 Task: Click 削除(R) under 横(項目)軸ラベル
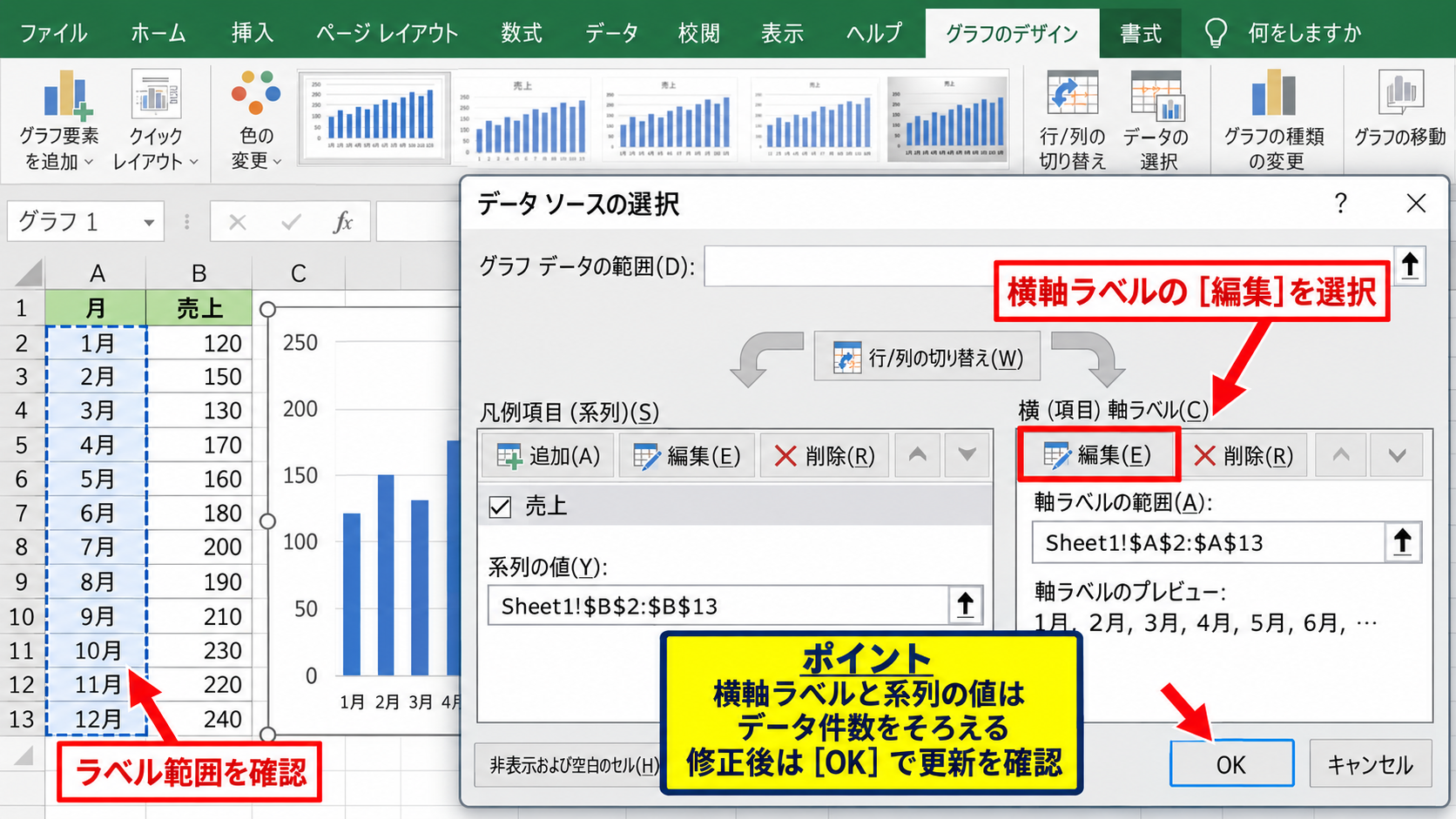point(1244,455)
